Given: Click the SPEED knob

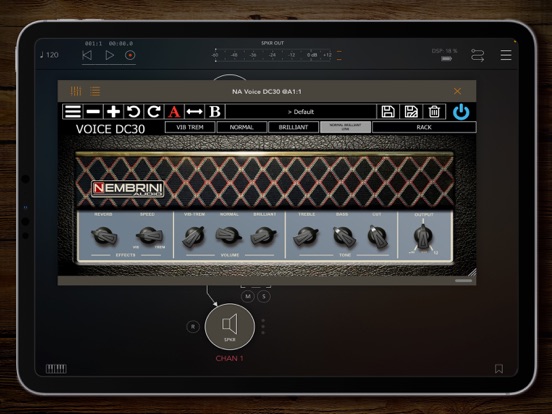Looking at the screenshot, I should (149, 236).
